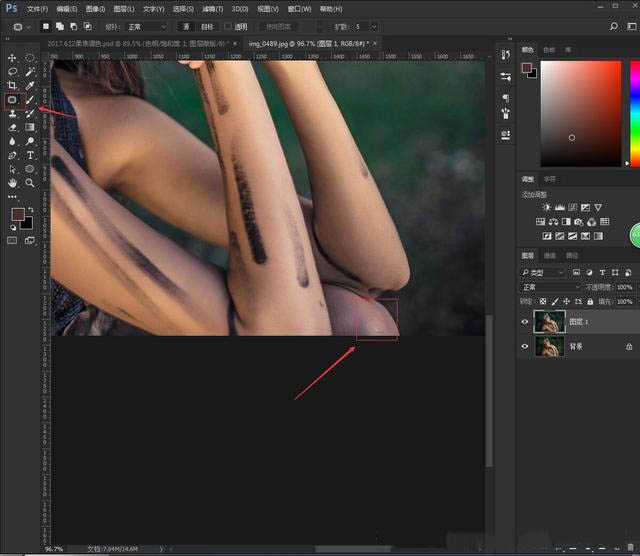
Task: Select the Hand tool
Action: tap(13, 184)
